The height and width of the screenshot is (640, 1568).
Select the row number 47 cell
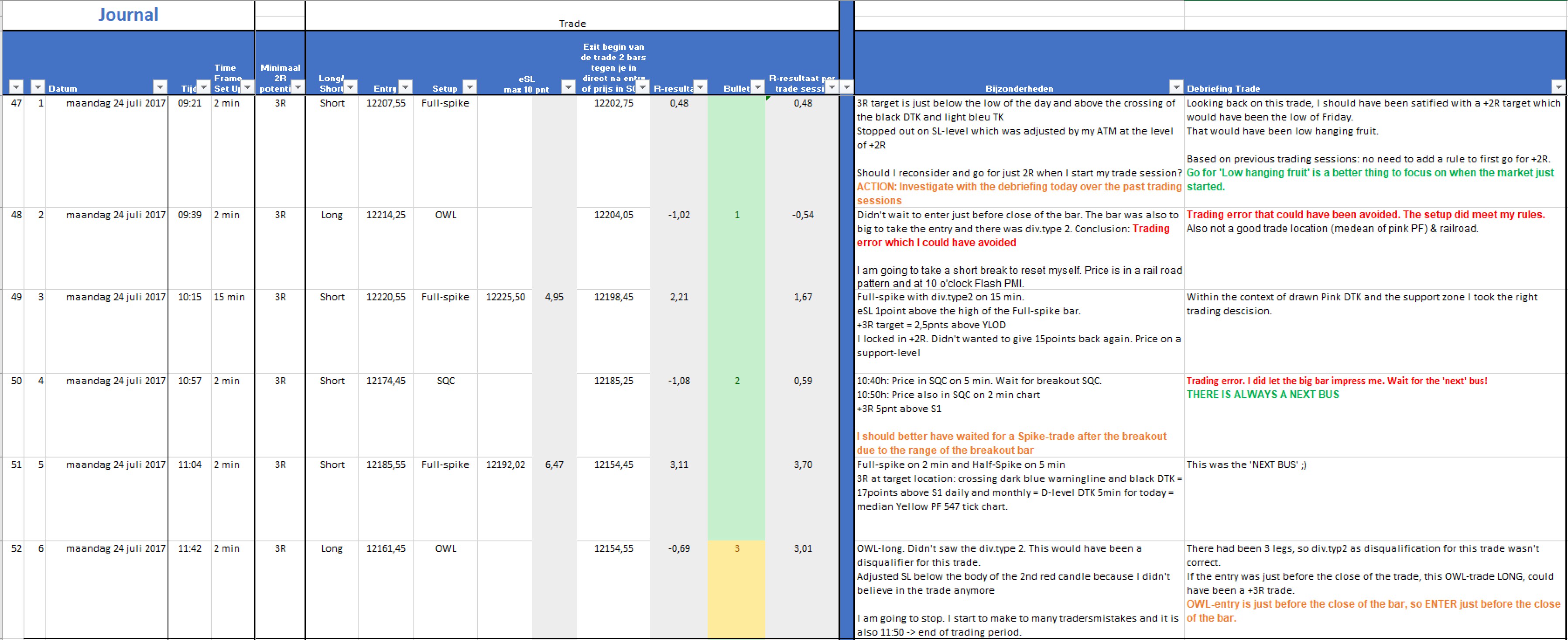(x=14, y=151)
